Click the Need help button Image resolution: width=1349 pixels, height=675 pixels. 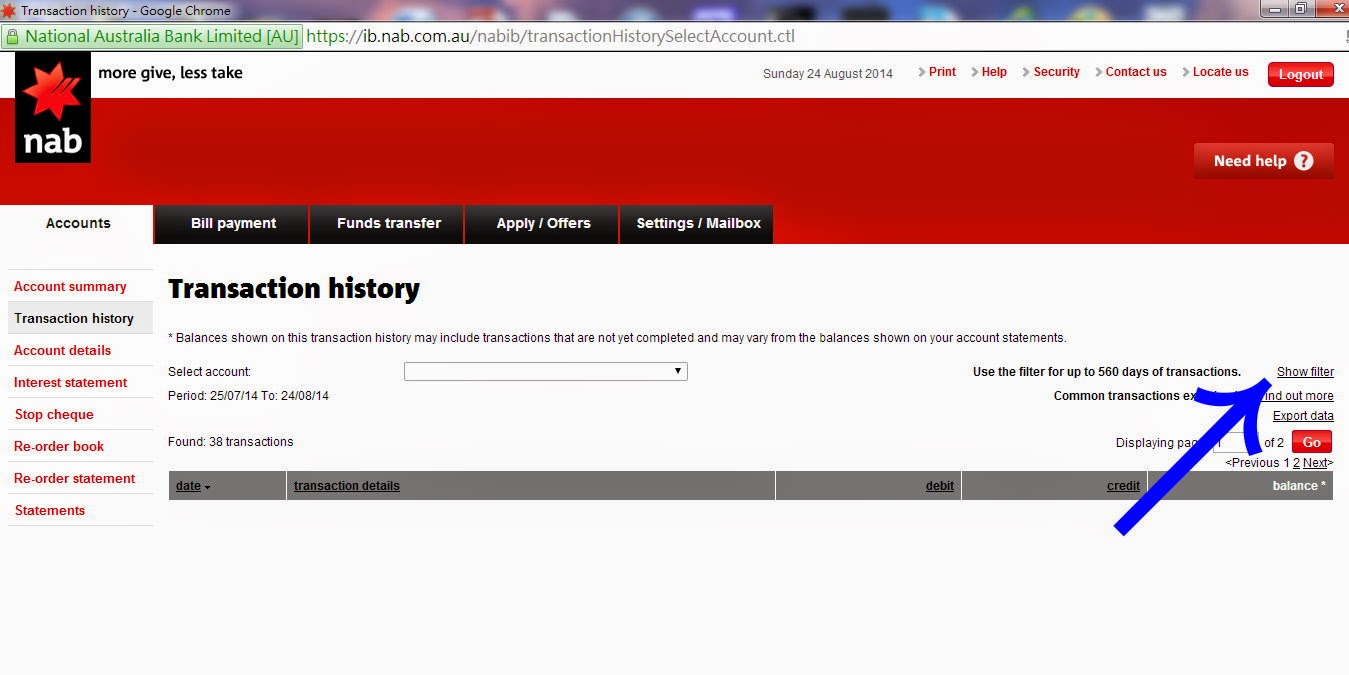point(1263,161)
